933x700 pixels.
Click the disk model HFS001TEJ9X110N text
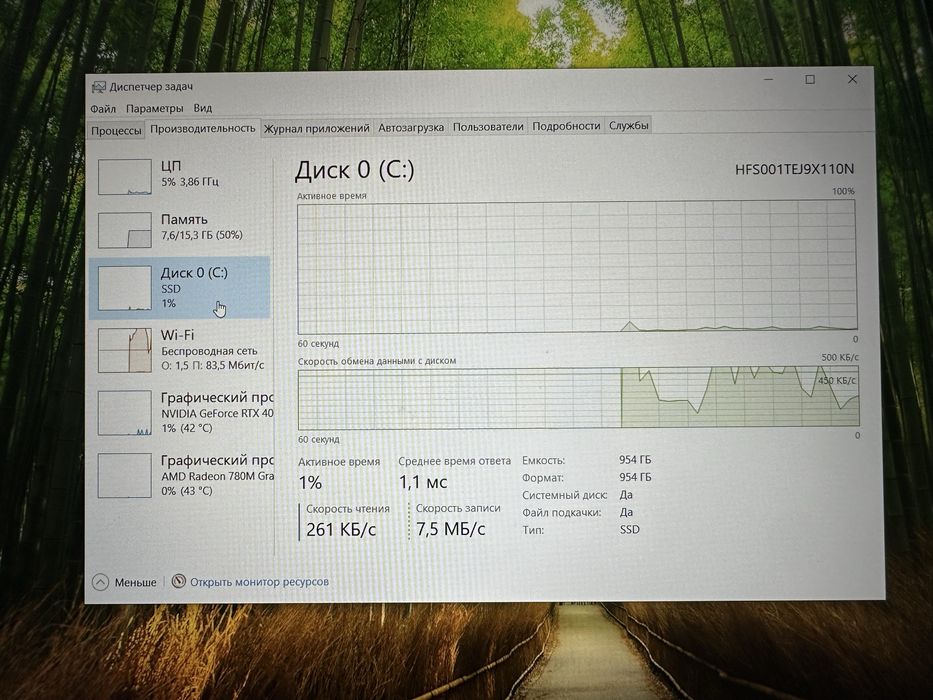pos(794,170)
